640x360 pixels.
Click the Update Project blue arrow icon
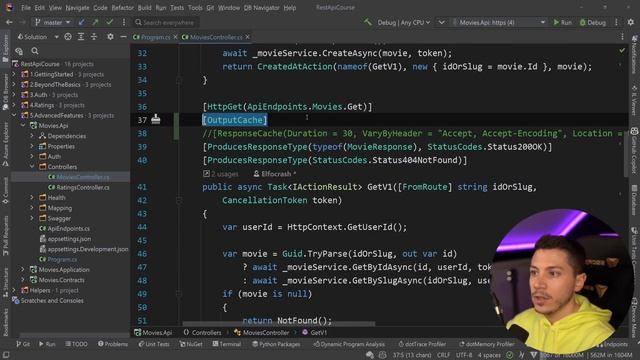pos(82,22)
